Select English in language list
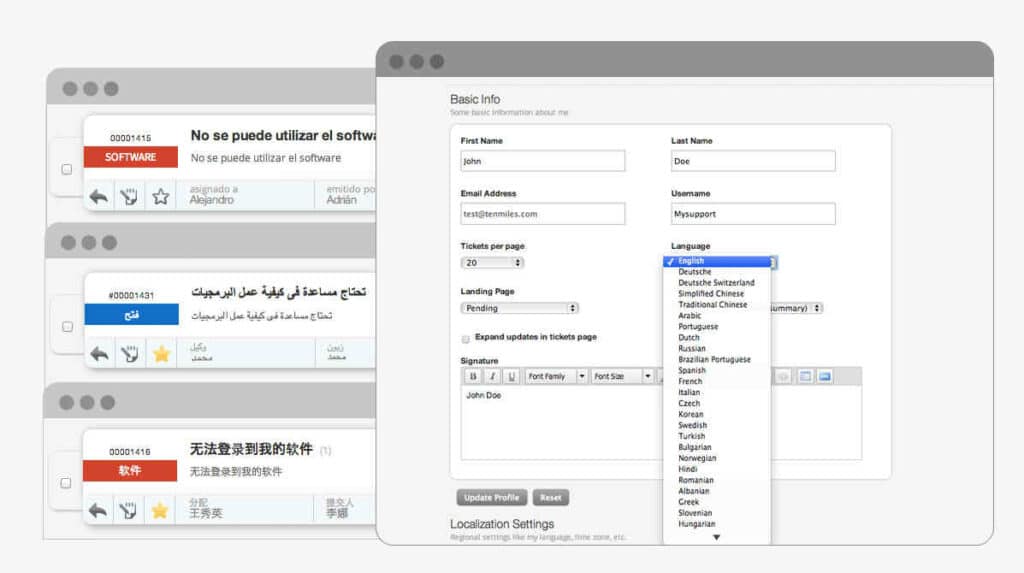Image resolution: width=1024 pixels, height=573 pixels. [x=717, y=261]
